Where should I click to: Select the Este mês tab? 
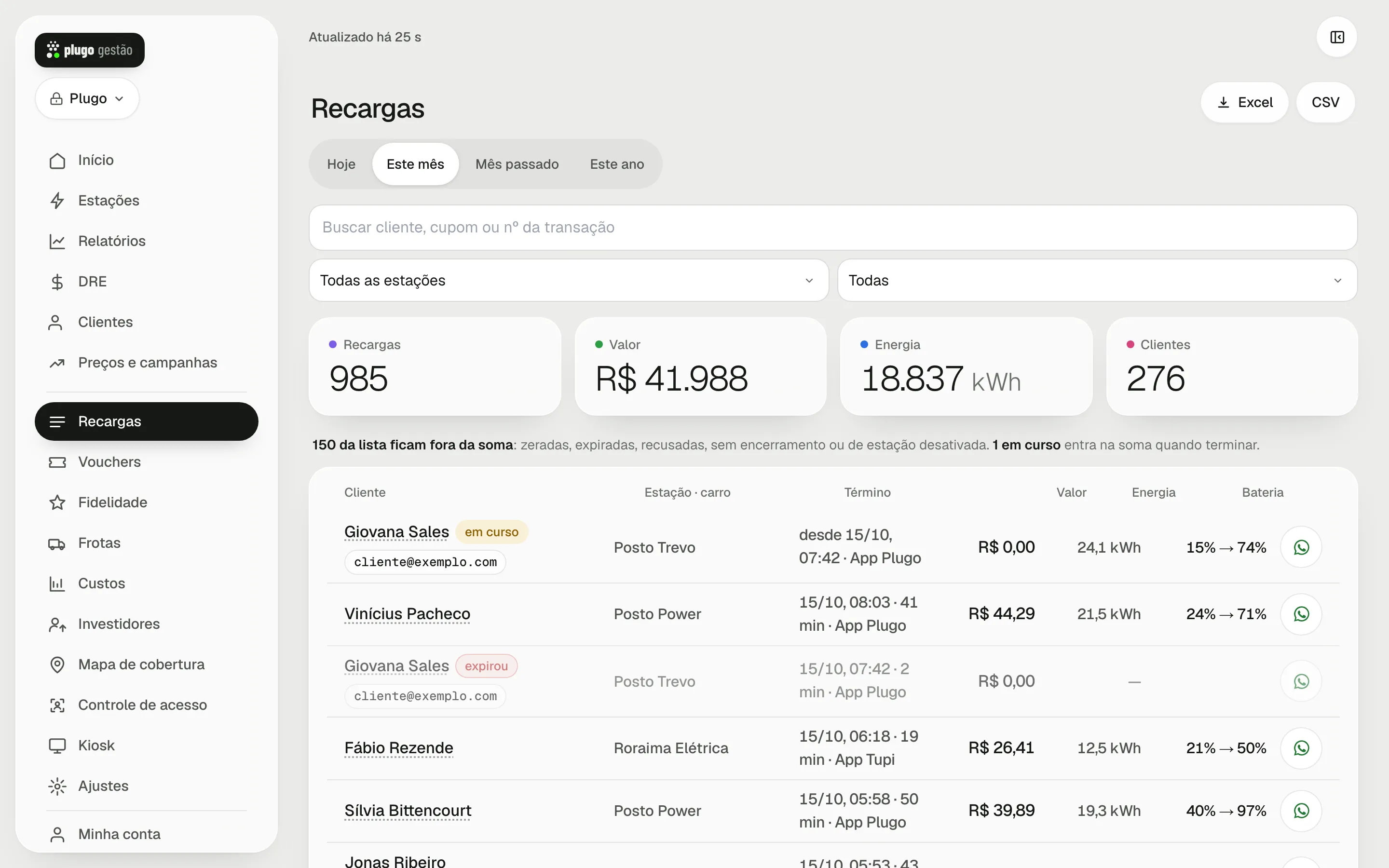pyautogui.click(x=415, y=164)
